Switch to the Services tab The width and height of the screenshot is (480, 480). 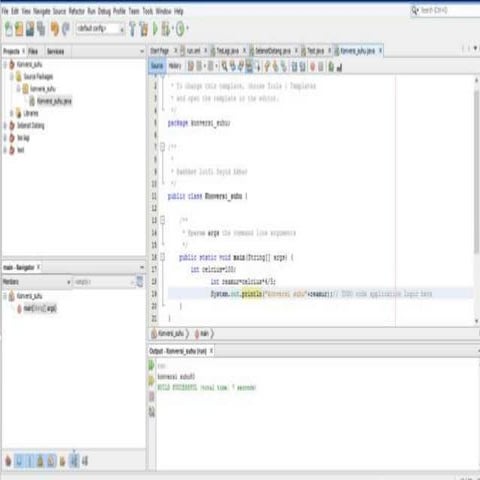55,52
